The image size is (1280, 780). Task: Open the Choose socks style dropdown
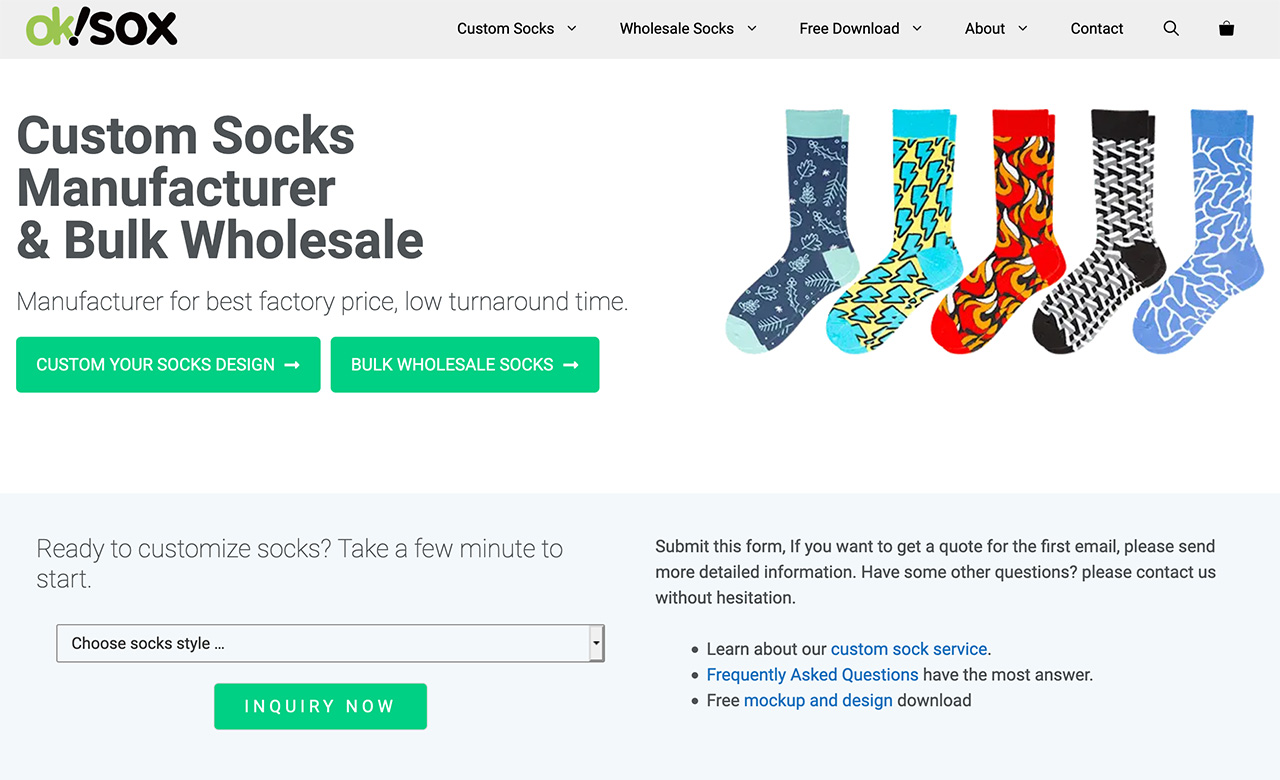click(330, 643)
